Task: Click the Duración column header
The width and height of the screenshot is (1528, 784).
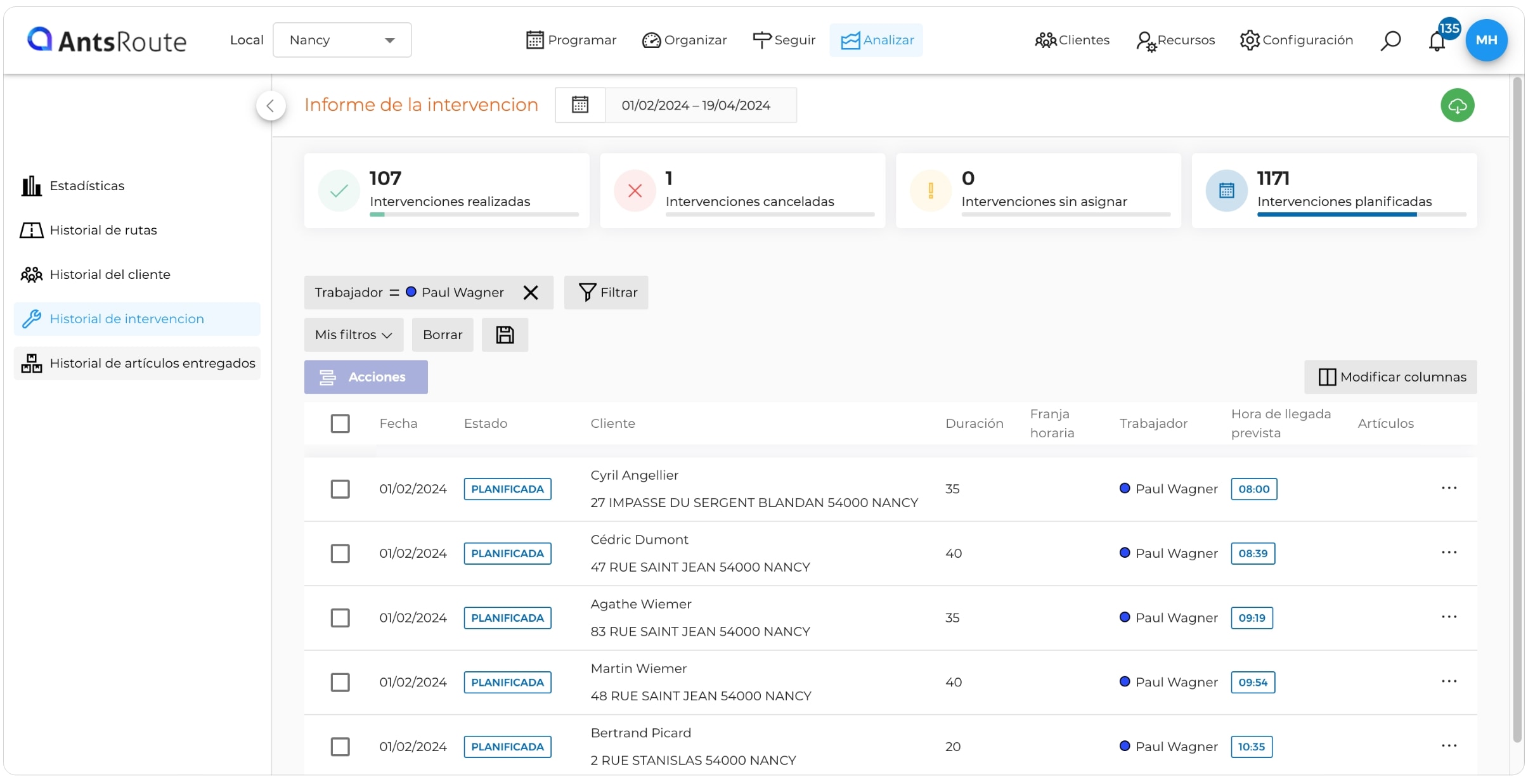Action: click(974, 423)
